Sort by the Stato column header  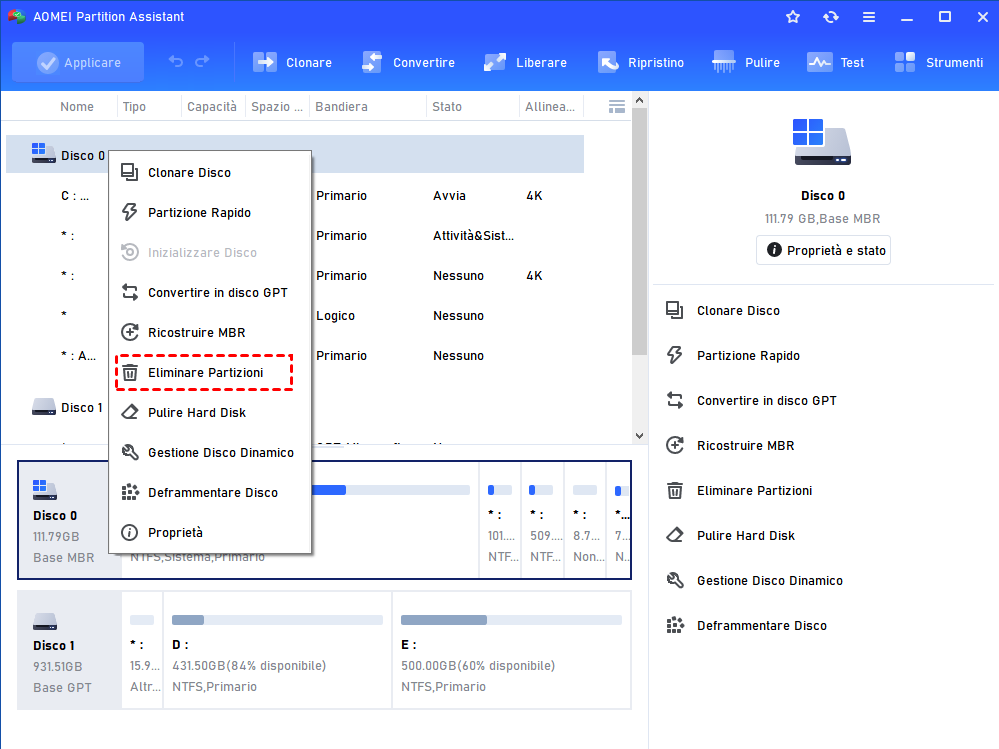447,107
